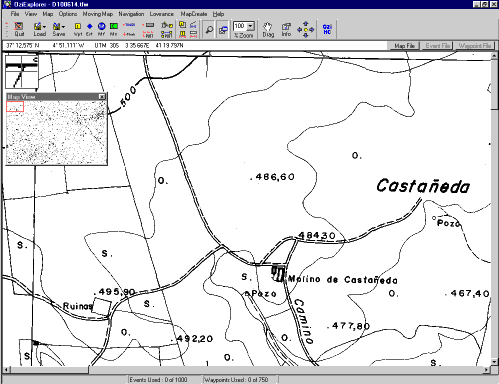Toggle the green map feature tool
The image size is (499, 384).
pos(114,29)
